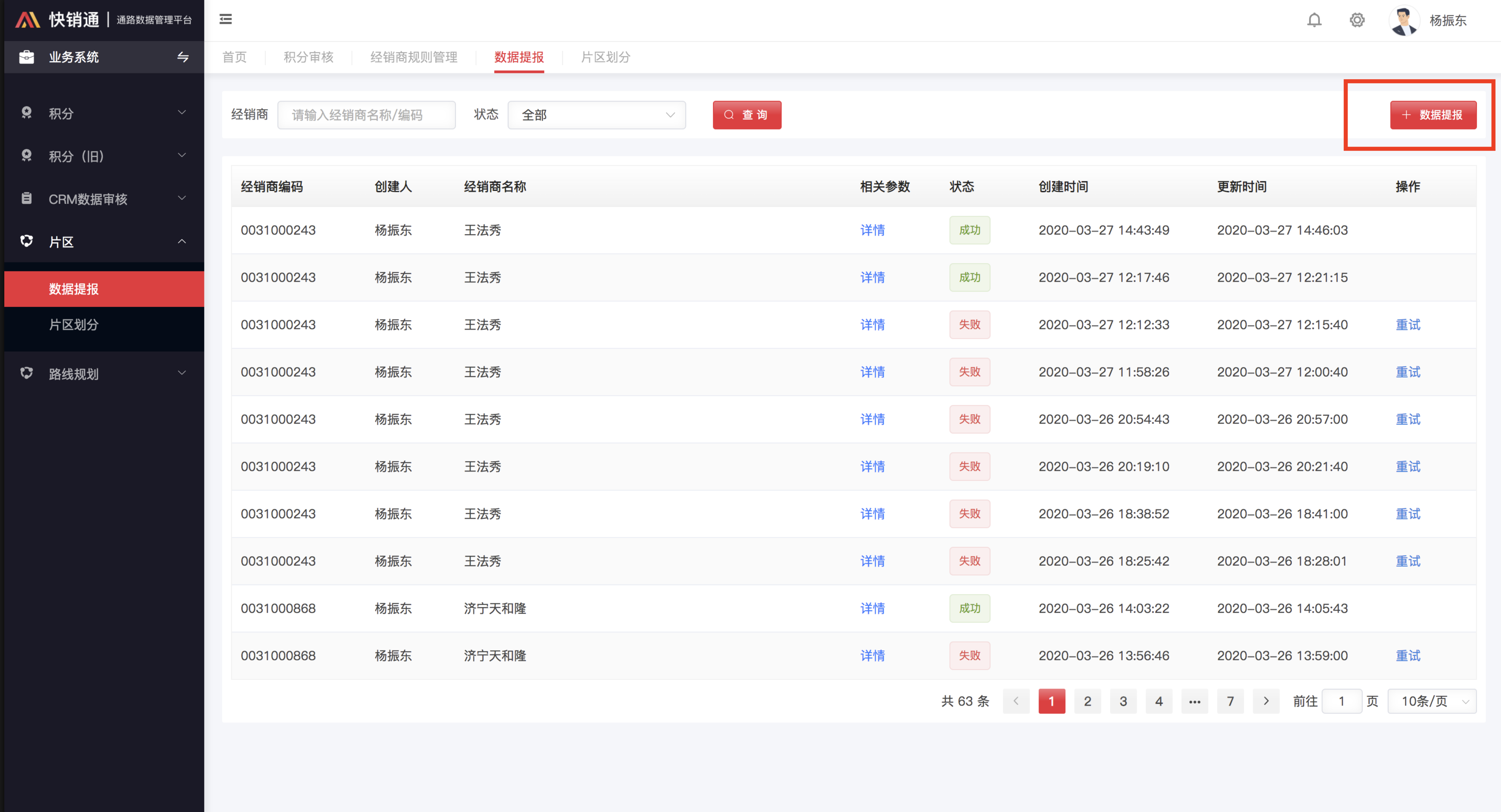
Task: Click 重试 for the 18:25:42 failed record
Action: (x=1408, y=561)
